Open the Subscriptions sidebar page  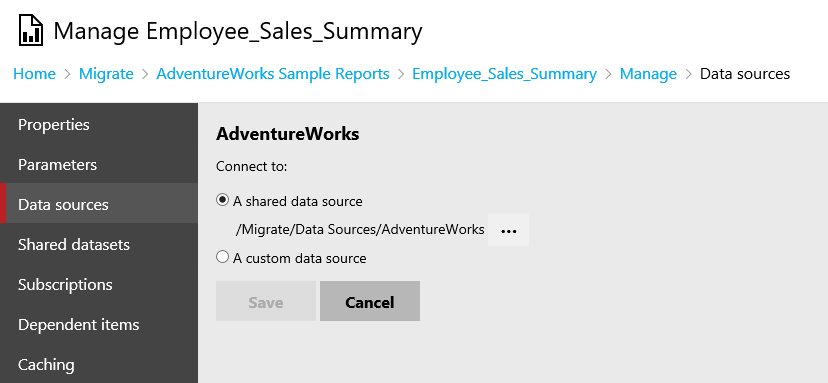[x=99, y=284]
